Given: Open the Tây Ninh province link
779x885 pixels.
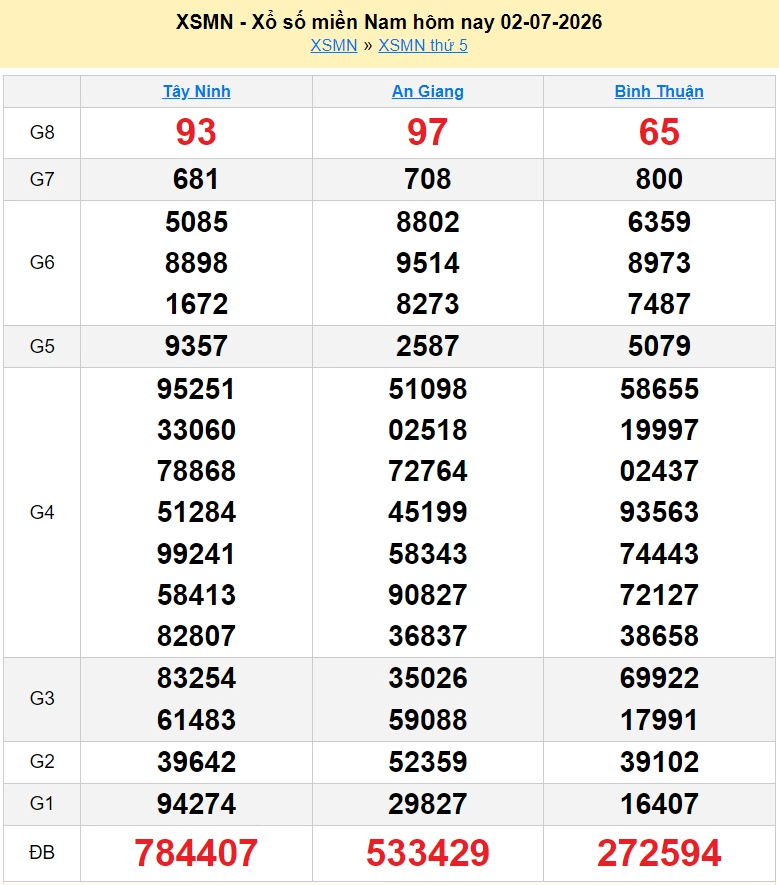Looking at the screenshot, I should point(196,91).
